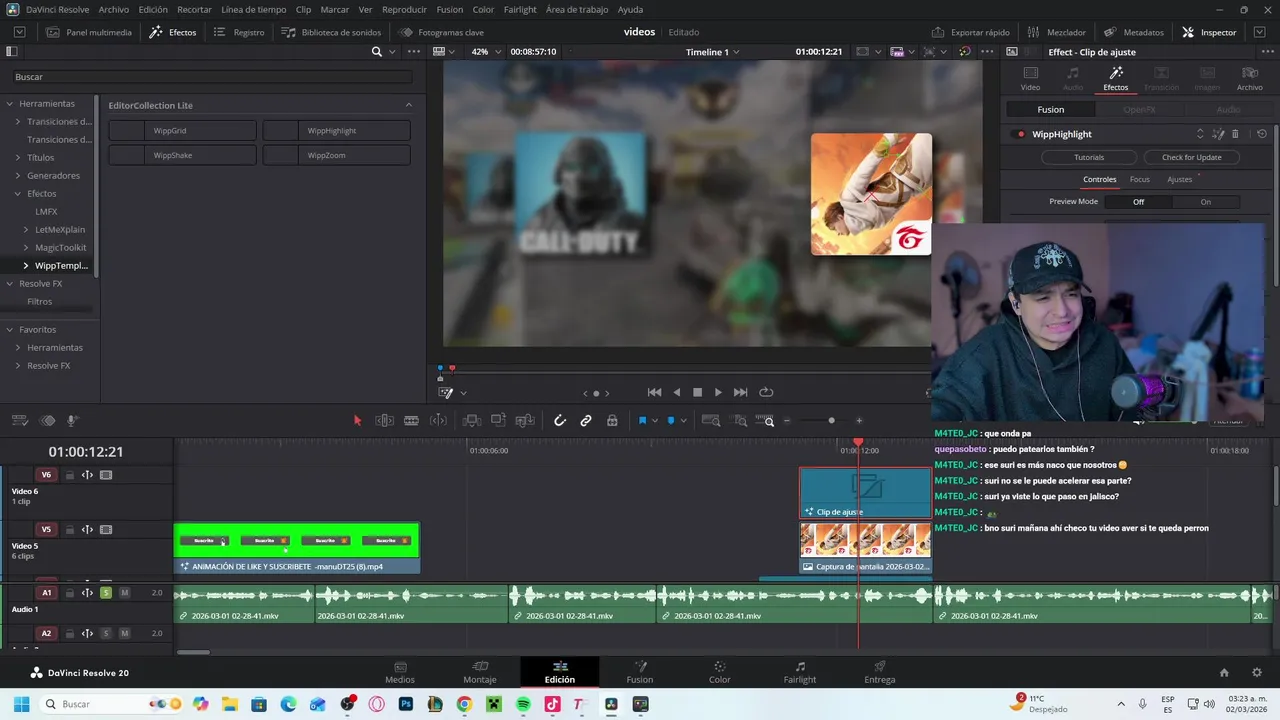Collapse the Efectos category
1280x720 pixels.
[x=17, y=194]
